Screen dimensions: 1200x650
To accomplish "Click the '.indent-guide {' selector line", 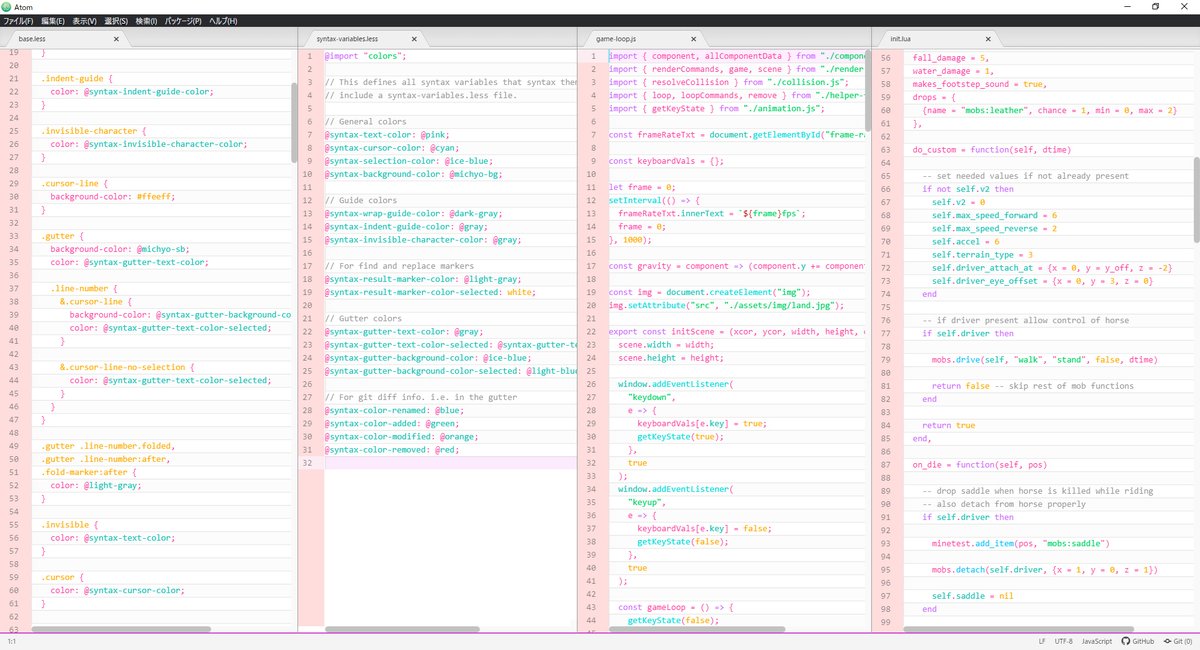I will (75, 78).
